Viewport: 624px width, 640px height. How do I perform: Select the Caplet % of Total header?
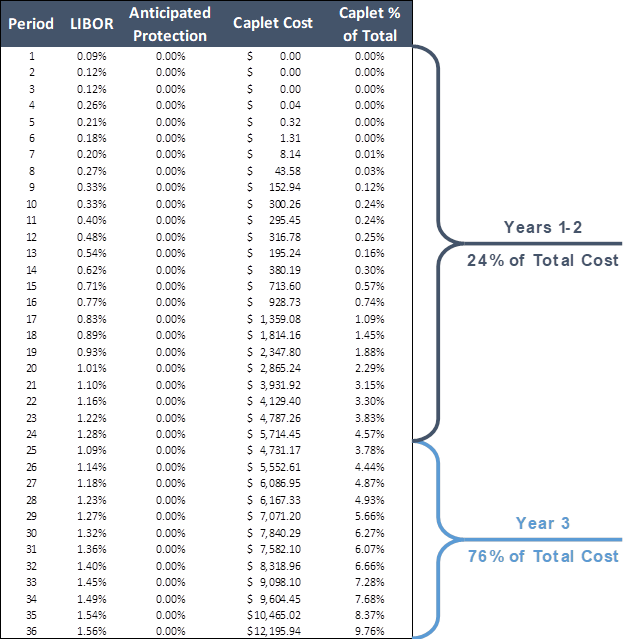(x=369, y=24)
